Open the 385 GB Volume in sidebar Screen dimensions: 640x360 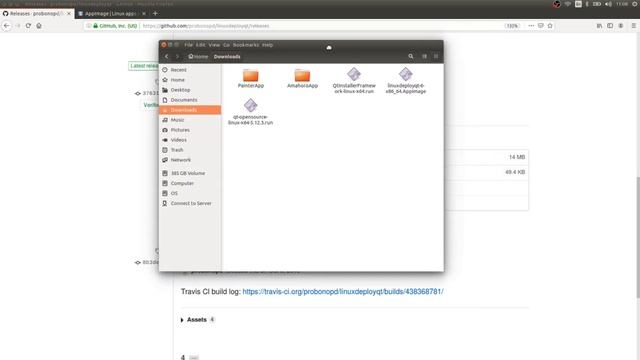(x=190, y=173)
